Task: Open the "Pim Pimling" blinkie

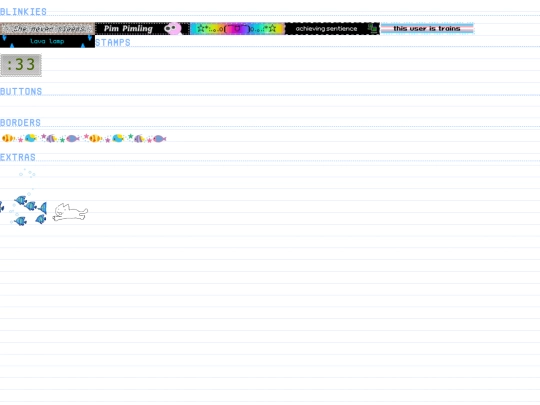Action: pyautogui.click(x=143, y=29)
